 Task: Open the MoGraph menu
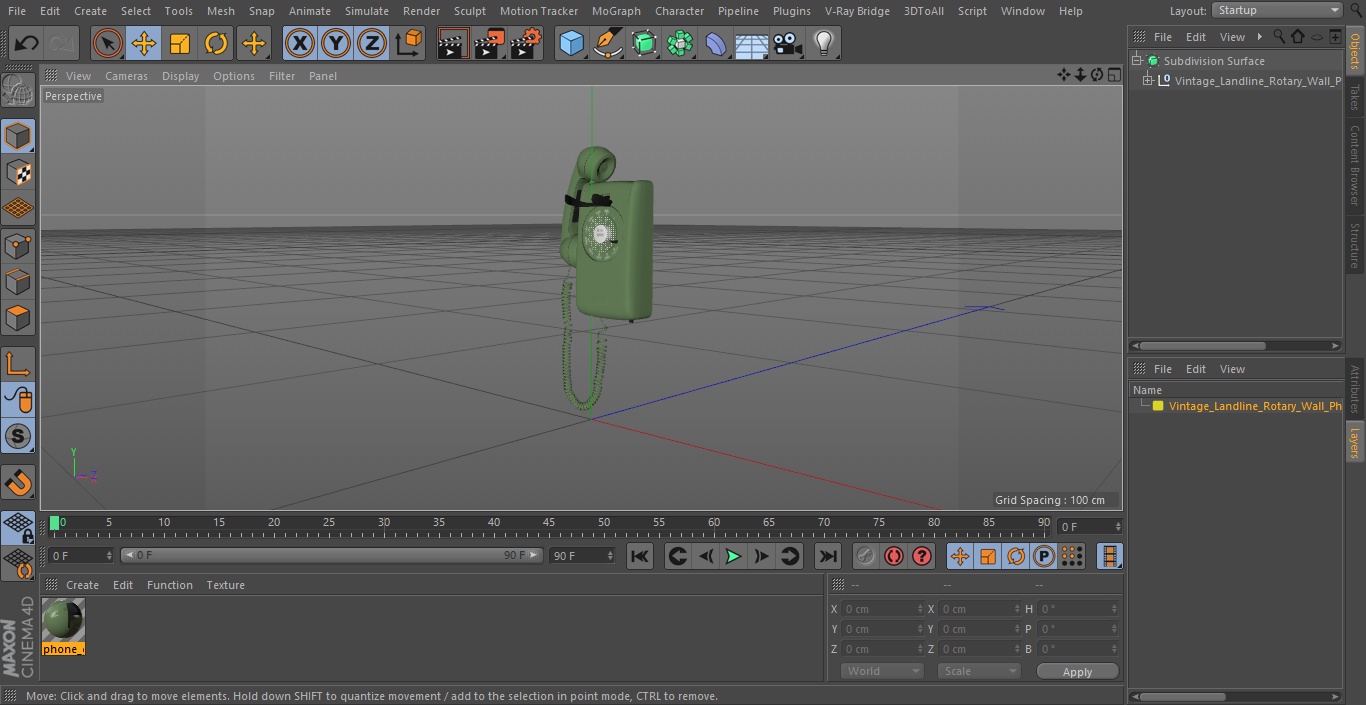click(x=616, y=11)
